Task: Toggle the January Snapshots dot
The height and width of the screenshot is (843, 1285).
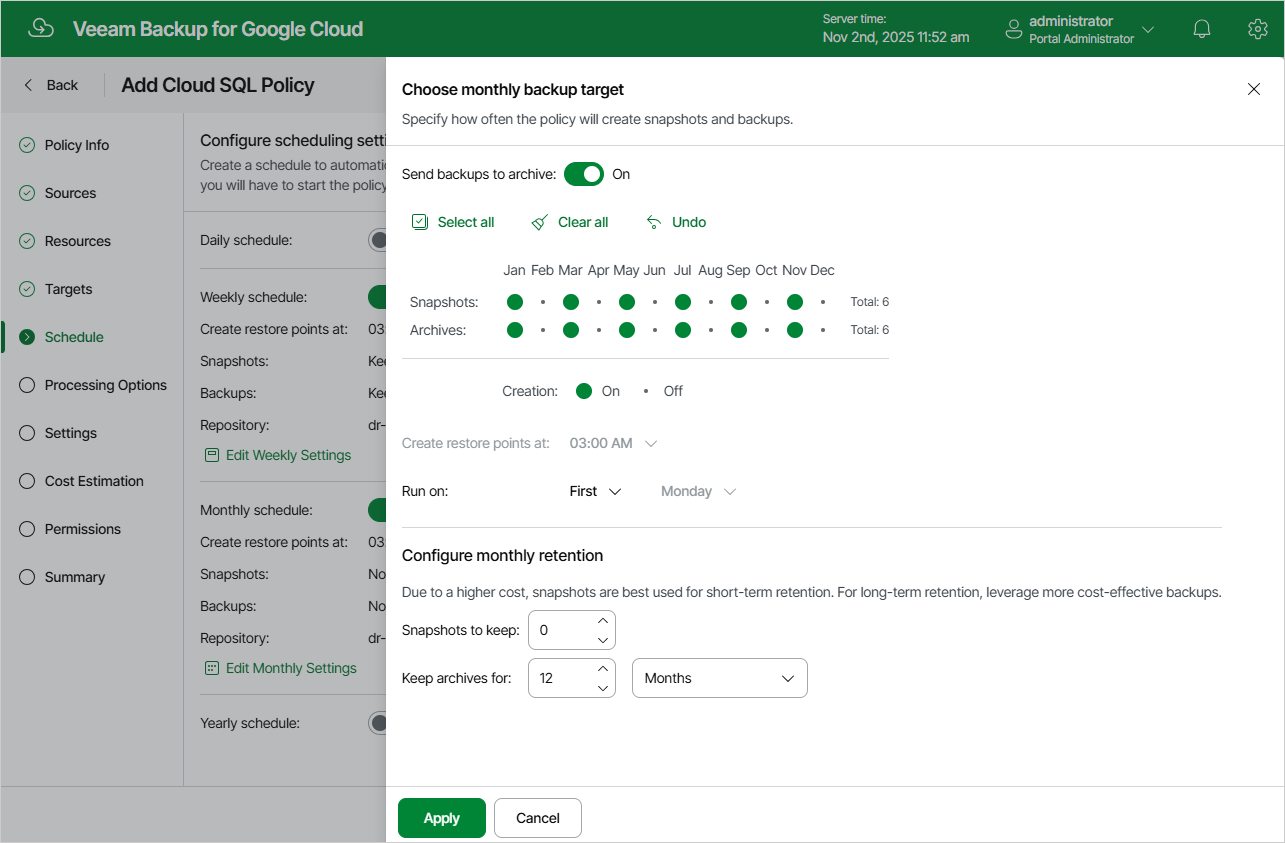Action: 515,302
